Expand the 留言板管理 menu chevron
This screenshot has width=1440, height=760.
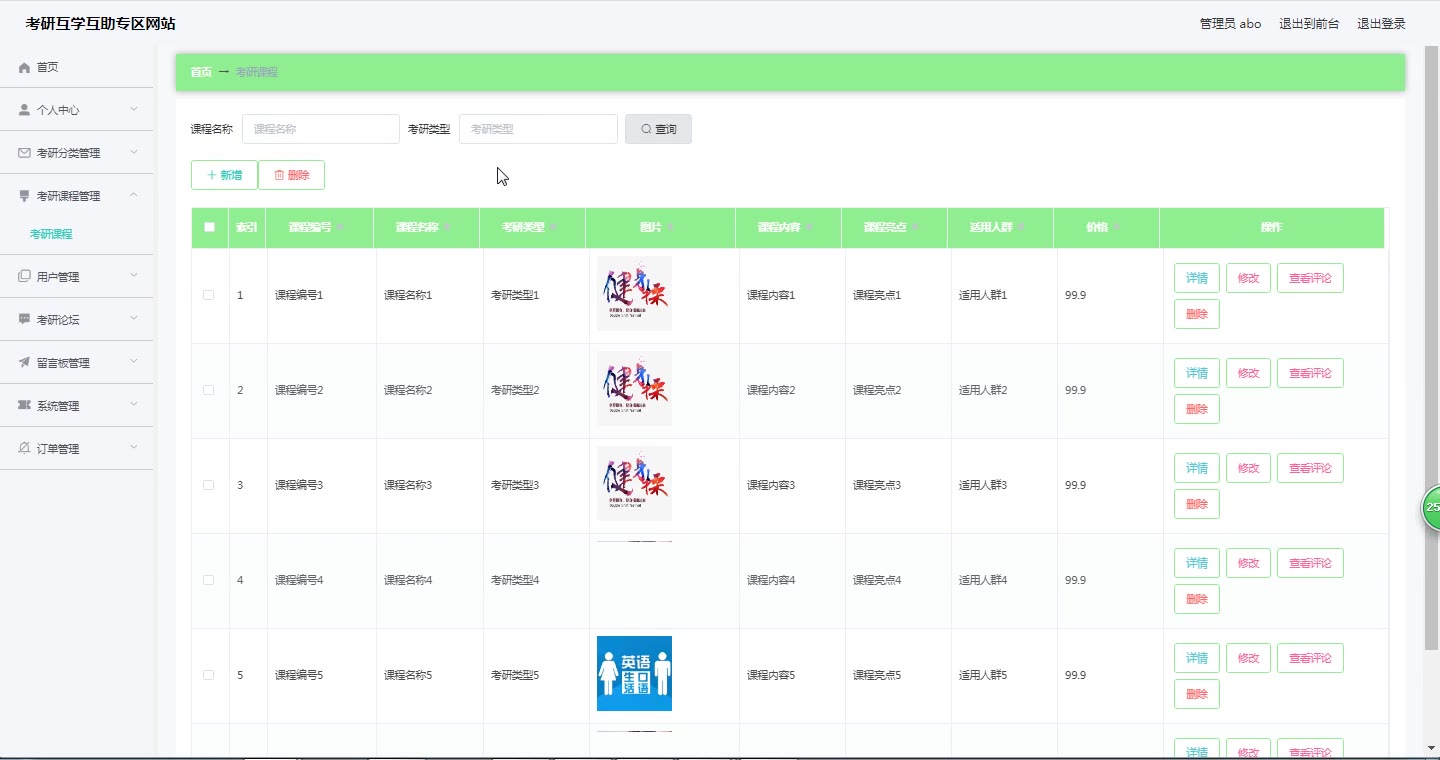tap(134, 362)
